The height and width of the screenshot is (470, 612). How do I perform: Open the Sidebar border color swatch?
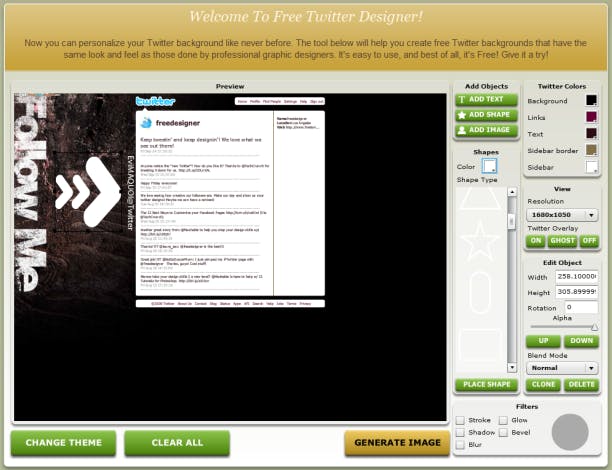pyautogui.click(x=591, y=150)
